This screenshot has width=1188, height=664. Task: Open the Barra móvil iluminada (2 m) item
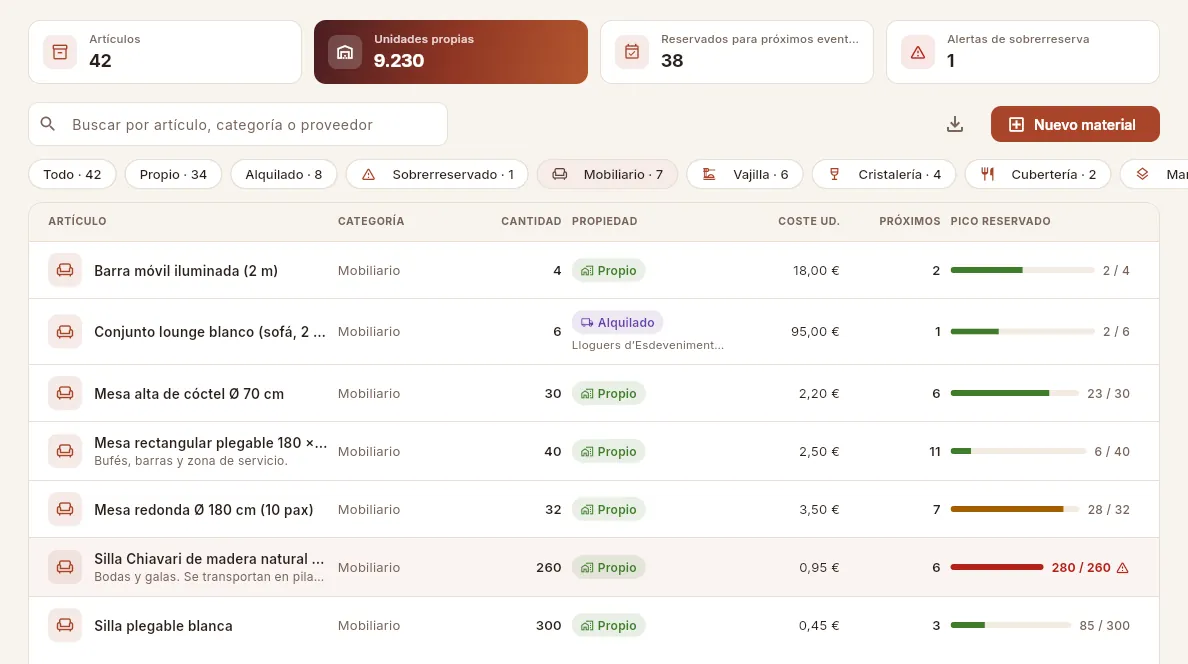tap(186, 271)
